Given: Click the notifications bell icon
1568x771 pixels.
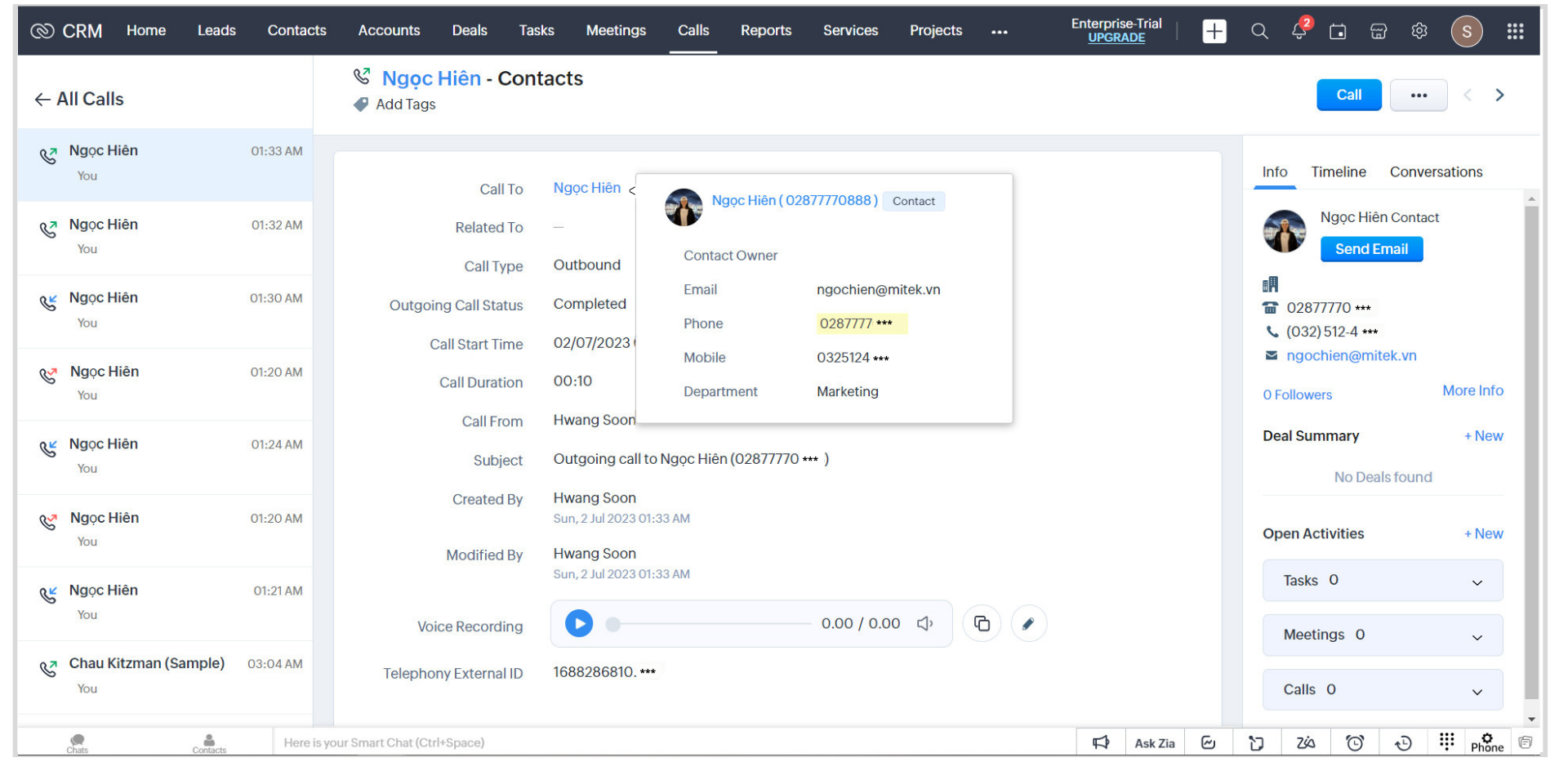Looking at the screenshot, I should point(1298,31).
